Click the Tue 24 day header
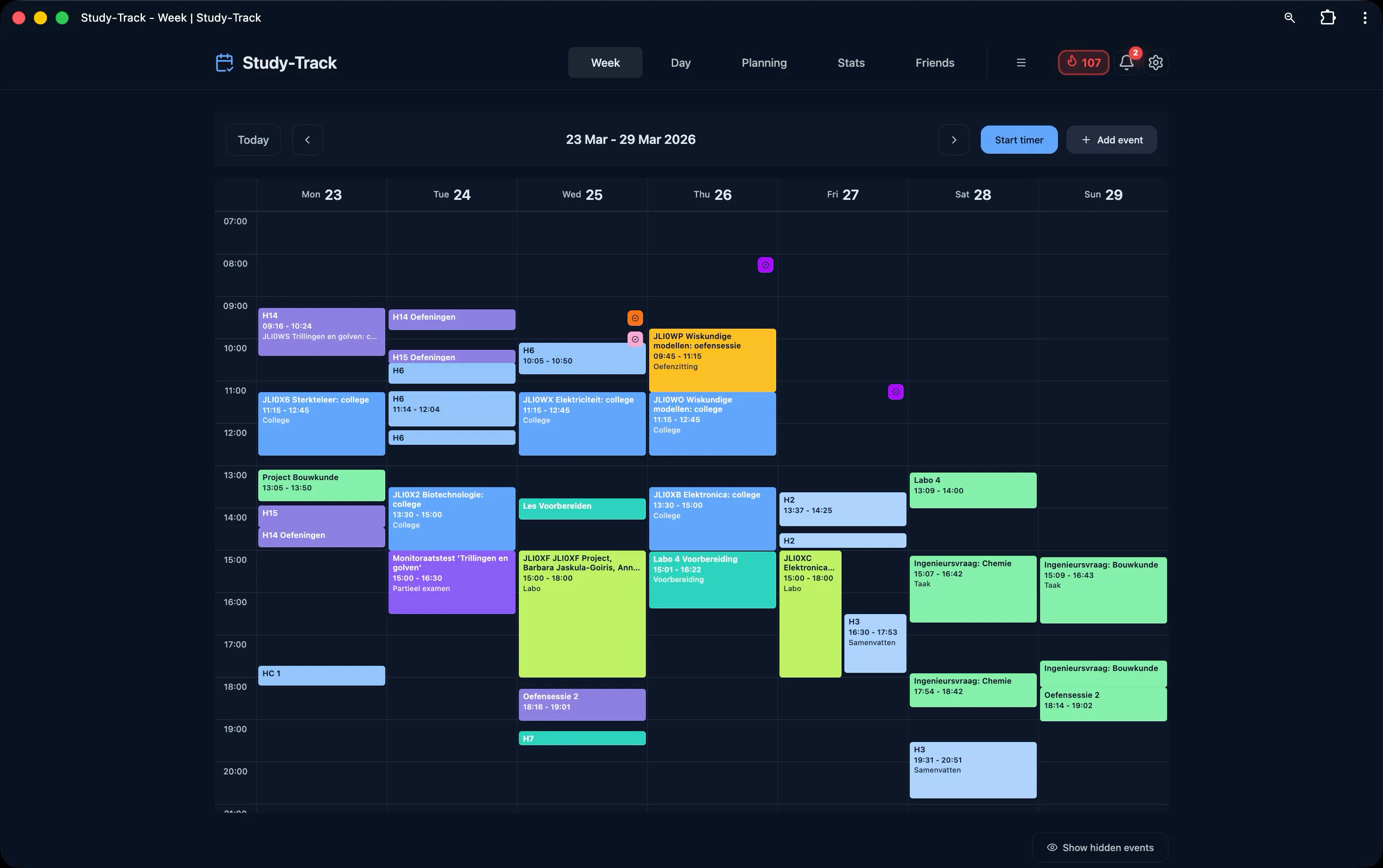Viewport: 1383px width, 868px height. coord(452,195)
